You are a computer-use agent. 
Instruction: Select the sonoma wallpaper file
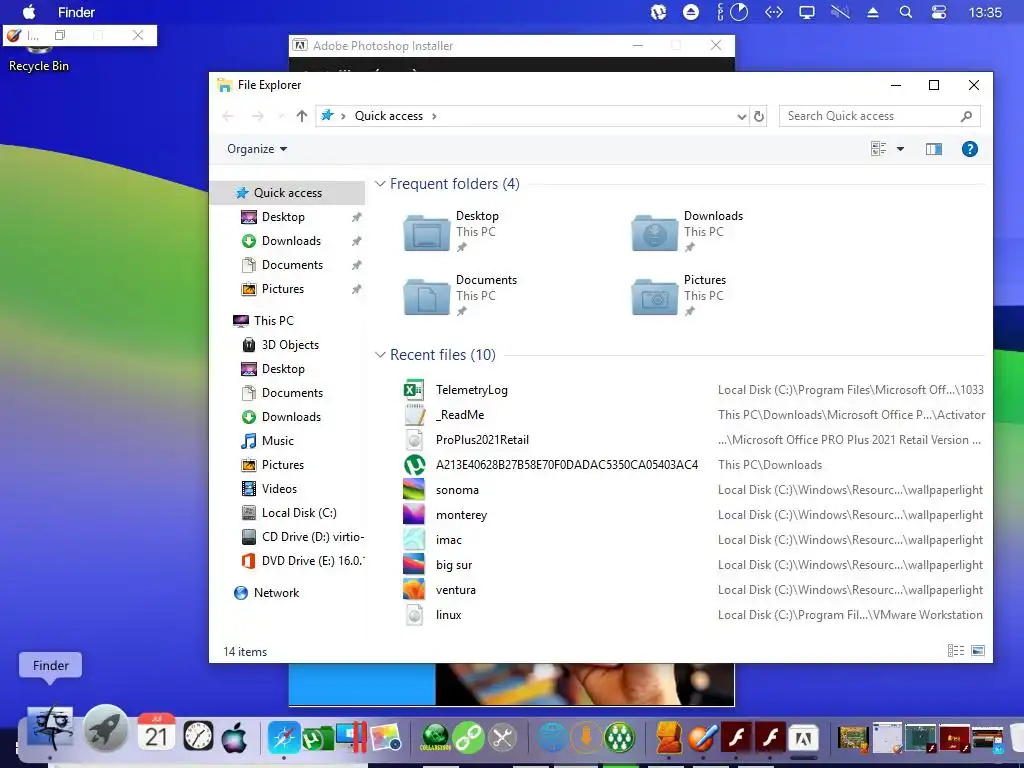[x=692, y=490]
